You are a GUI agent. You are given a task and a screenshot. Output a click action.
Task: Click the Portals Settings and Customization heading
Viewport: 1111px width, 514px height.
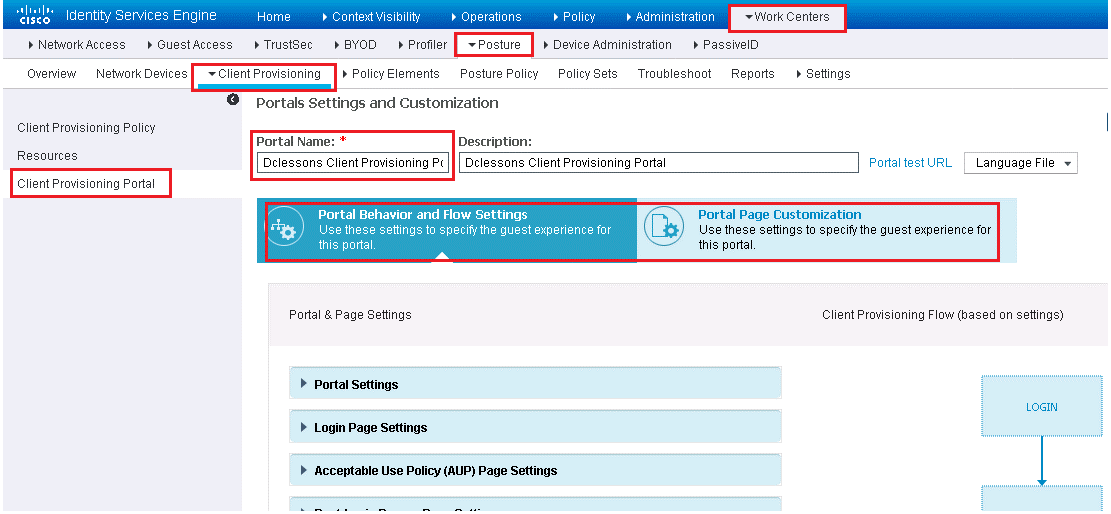point(377,103)
